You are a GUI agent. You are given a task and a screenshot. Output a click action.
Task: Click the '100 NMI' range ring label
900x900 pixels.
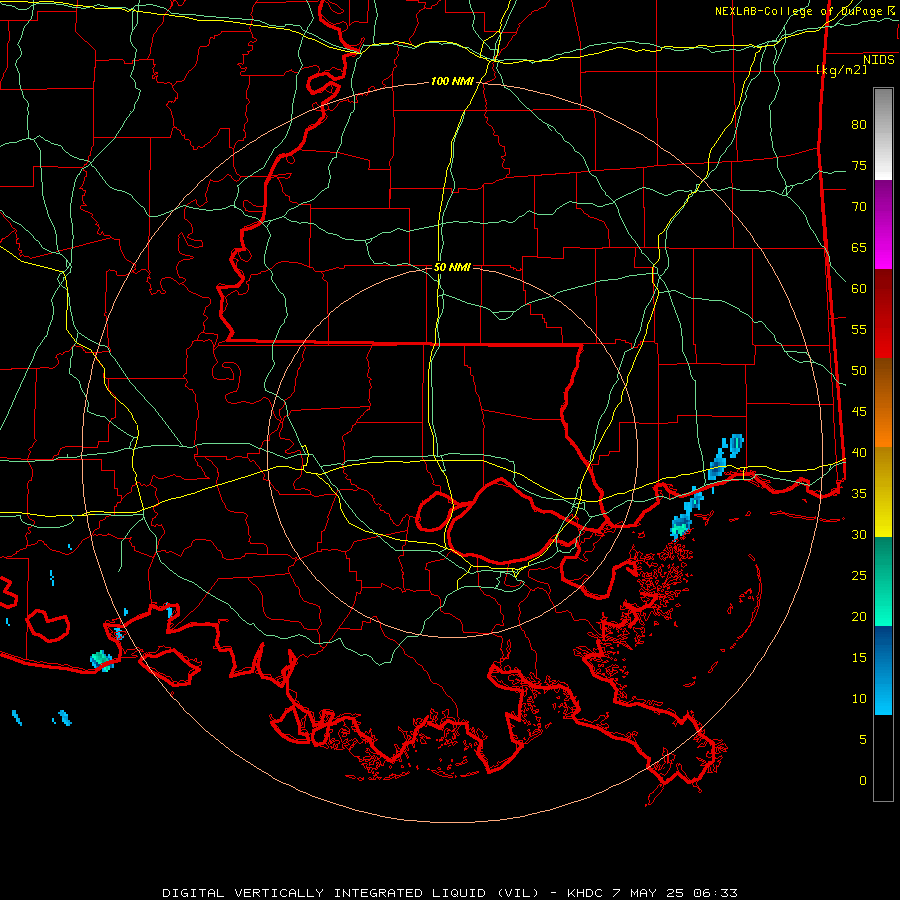click(452, 82)
